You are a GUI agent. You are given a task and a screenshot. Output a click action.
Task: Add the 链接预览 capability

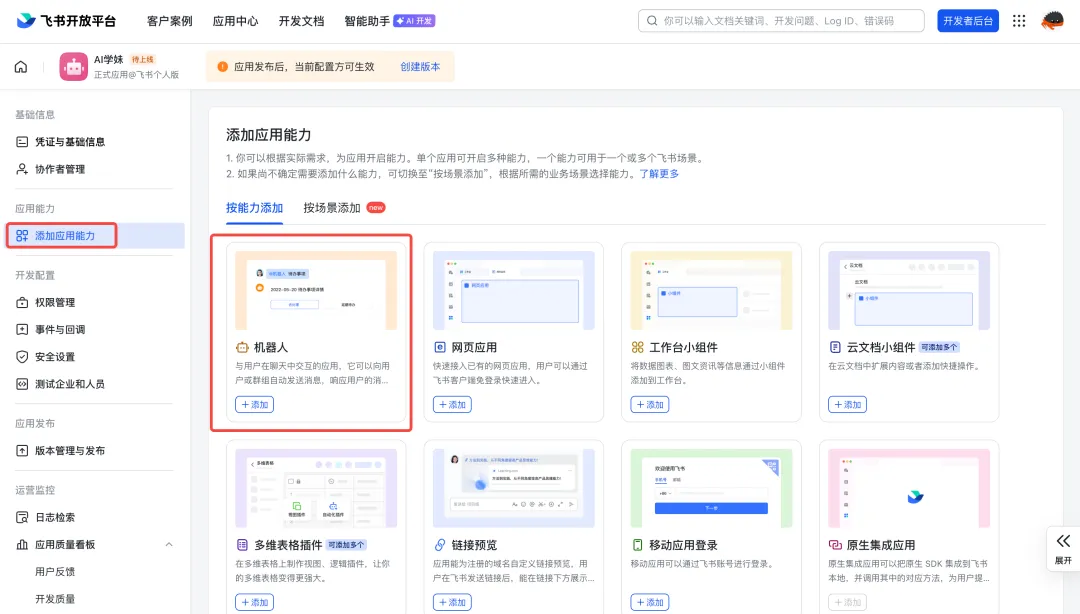click(452, 602)
